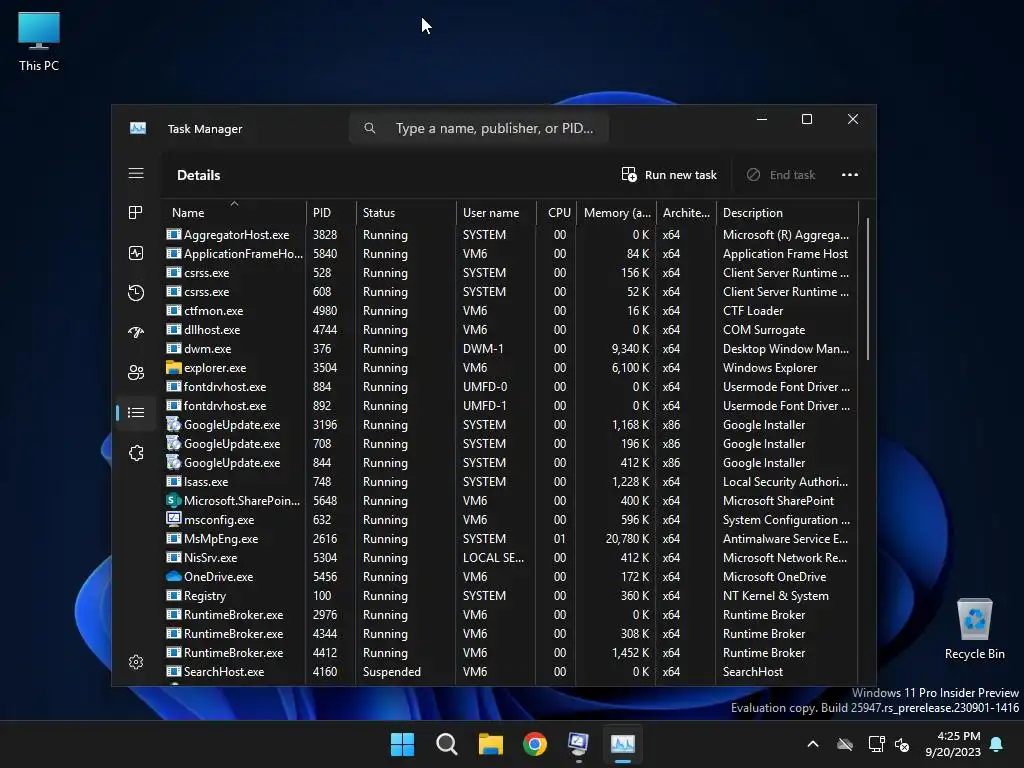
Task: Open taskbar clock showing 4:25 PM
Action: pos(952,744)
